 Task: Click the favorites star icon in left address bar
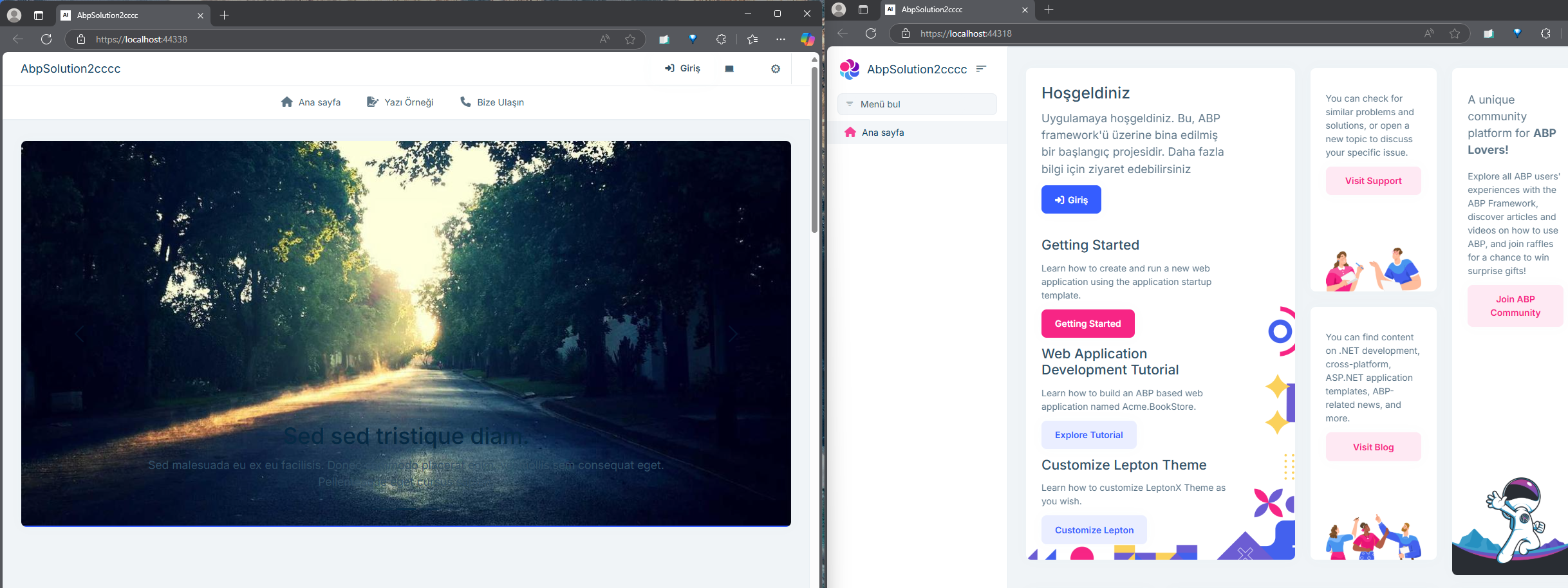coord(630,39)
